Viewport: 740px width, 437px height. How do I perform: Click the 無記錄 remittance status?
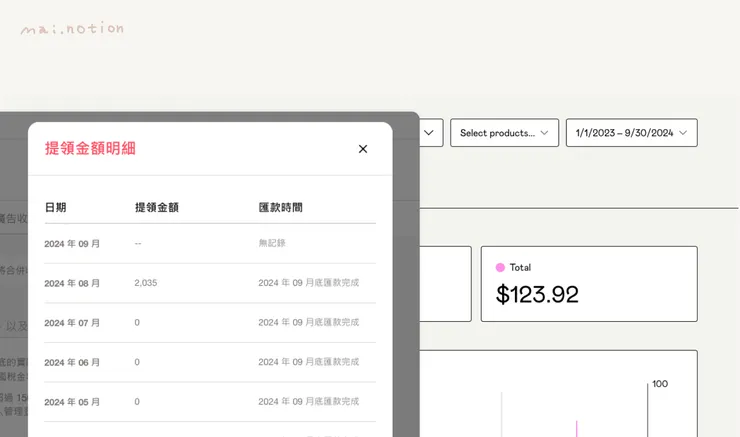pos(272,243)
